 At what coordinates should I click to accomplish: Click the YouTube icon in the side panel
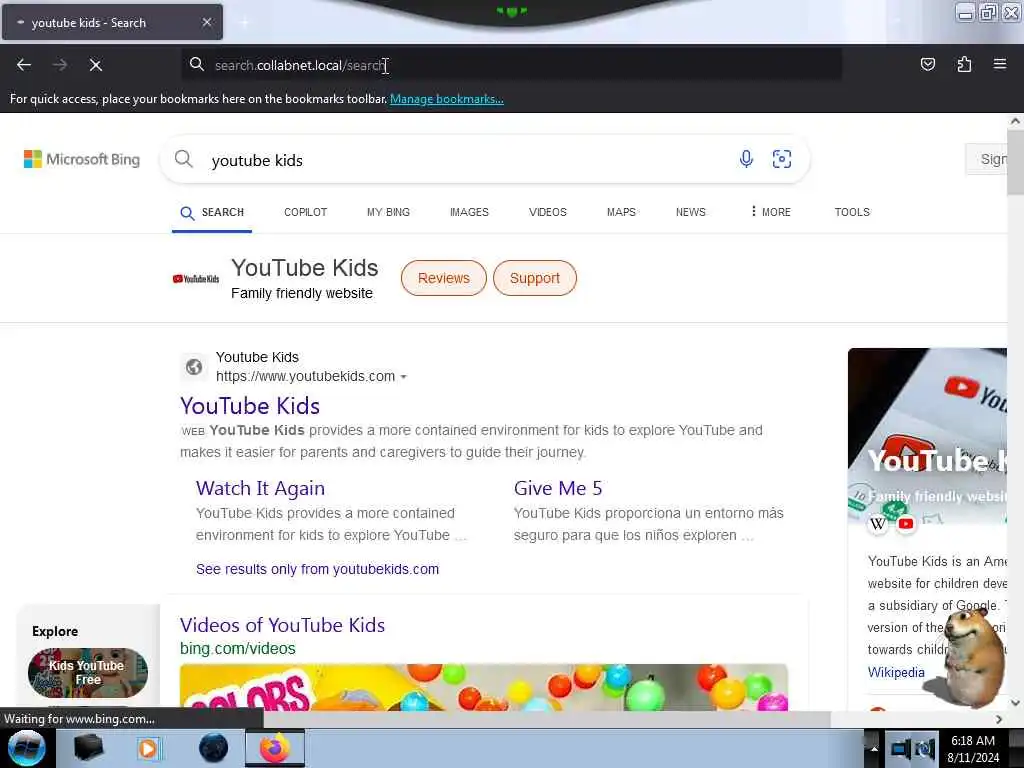click(x=906, y=524)
